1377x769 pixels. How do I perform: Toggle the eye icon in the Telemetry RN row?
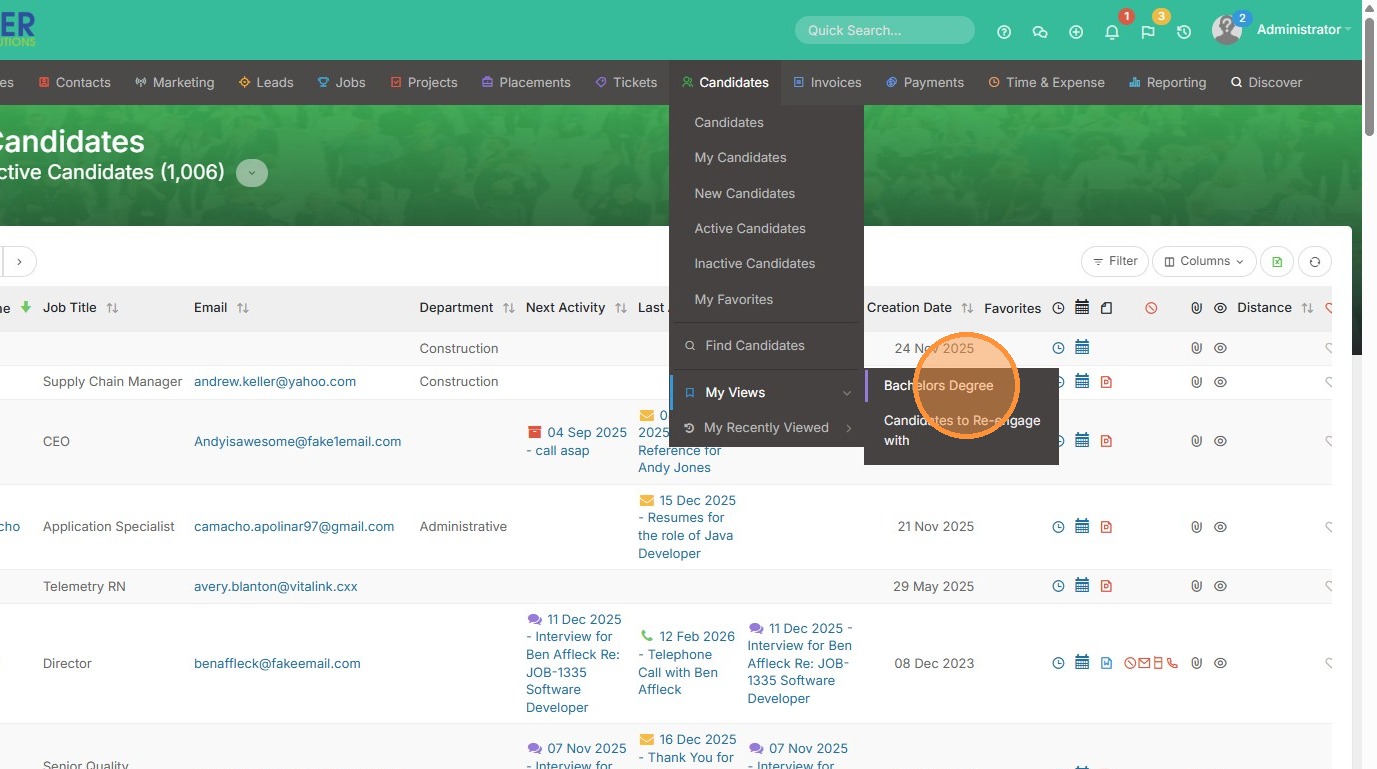coord(1220,587)
